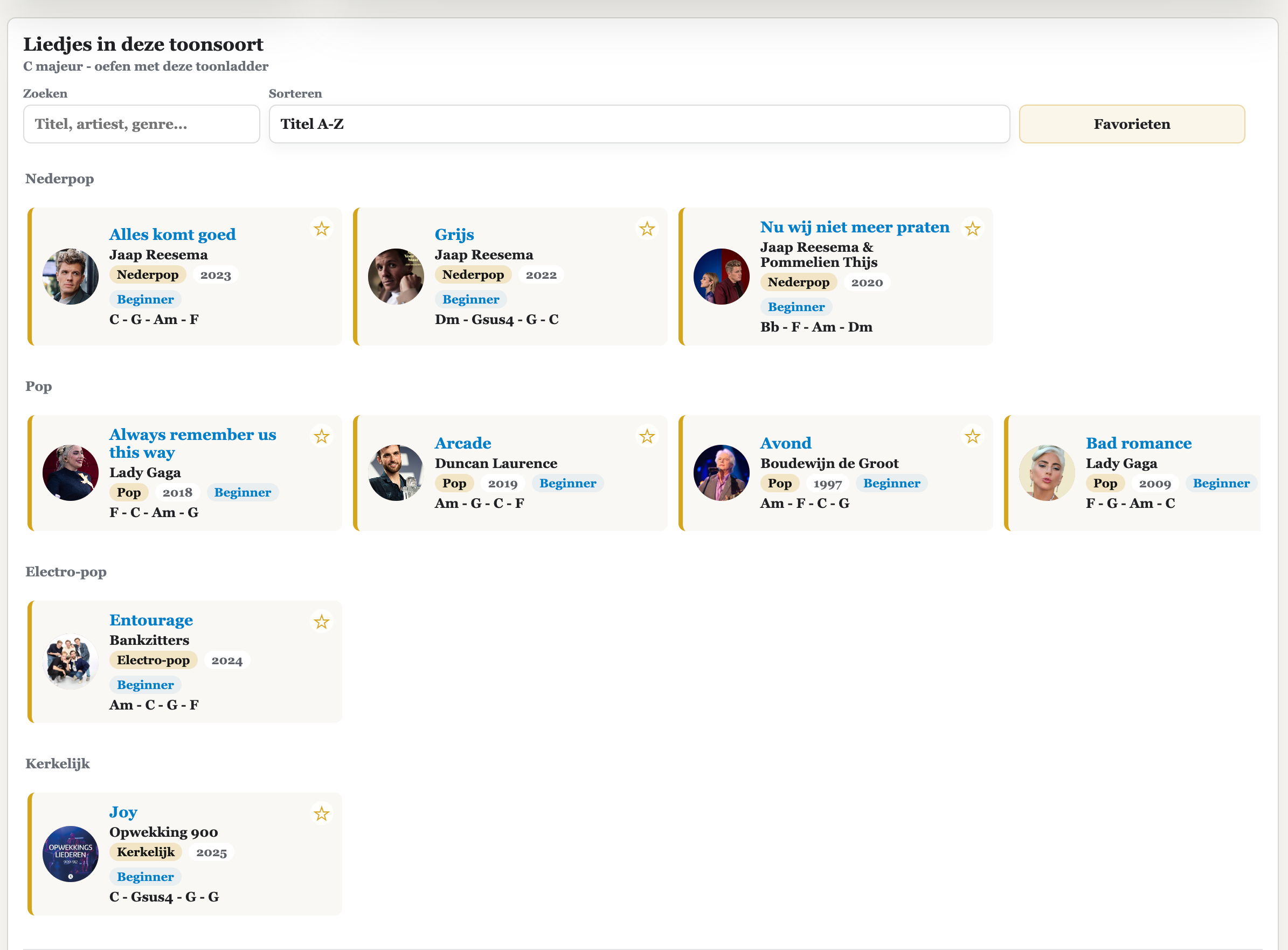Toggle the favorite star on Arcade
The image size is (1288, 950).
pyautogui.click(x=647, y=437)
